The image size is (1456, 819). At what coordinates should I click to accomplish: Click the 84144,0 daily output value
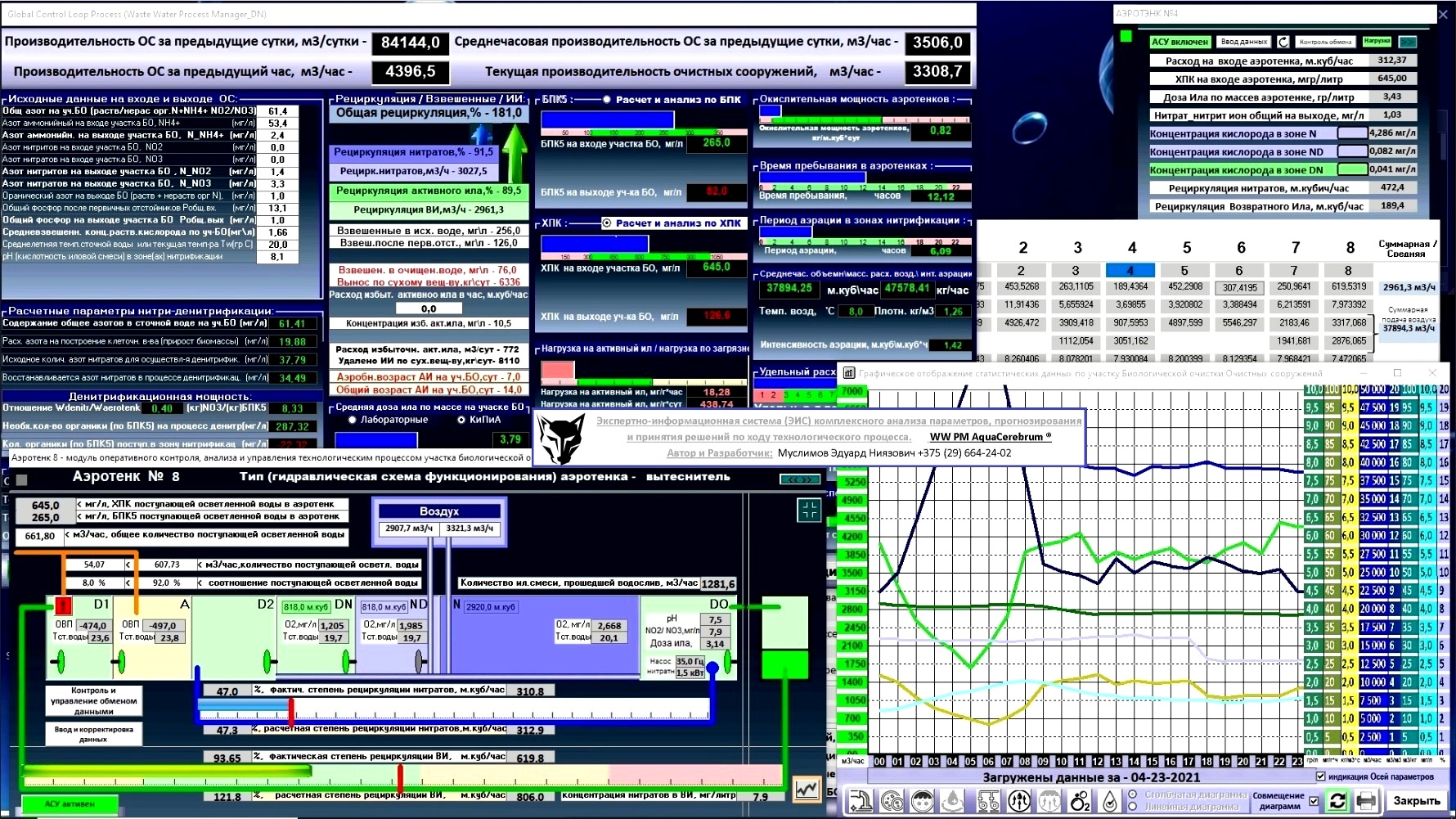(x=410, y=43)
